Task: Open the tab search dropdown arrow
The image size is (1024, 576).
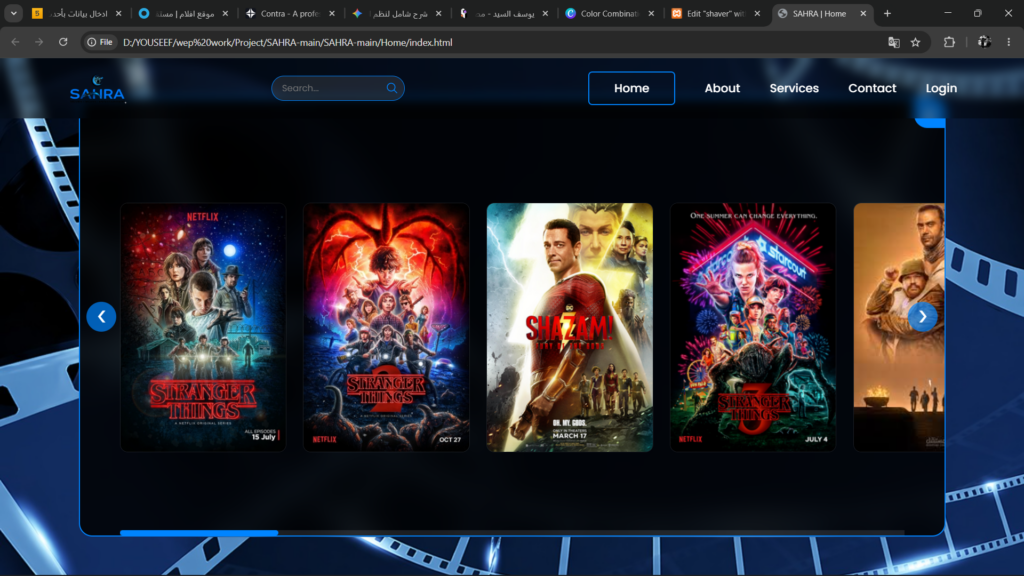Action: click(14, 13)
